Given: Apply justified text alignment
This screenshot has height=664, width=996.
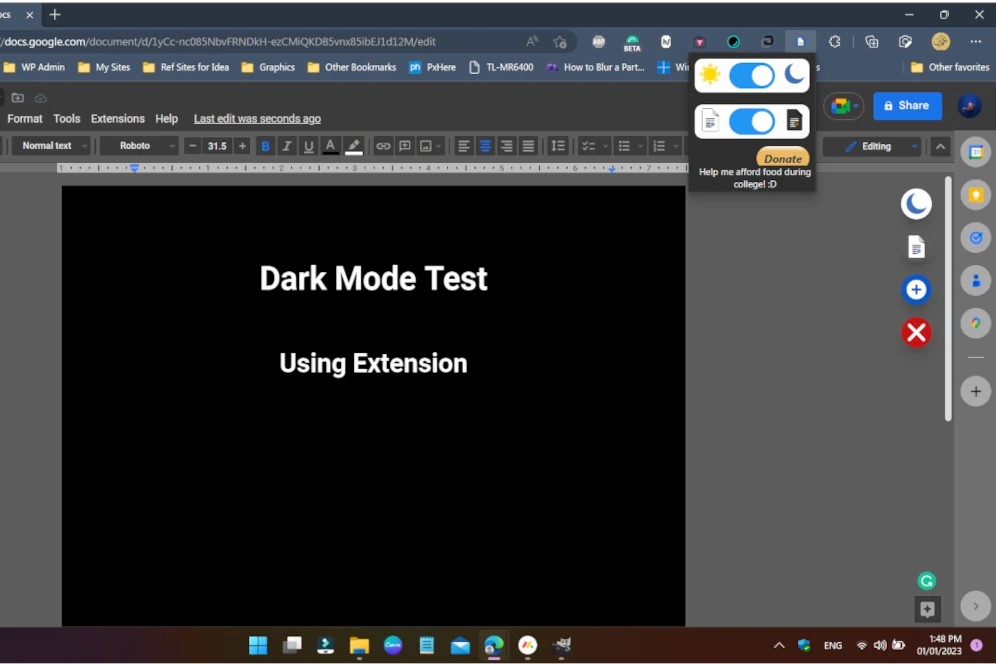Looking at the screenshot, I should [x=528, y=146].
